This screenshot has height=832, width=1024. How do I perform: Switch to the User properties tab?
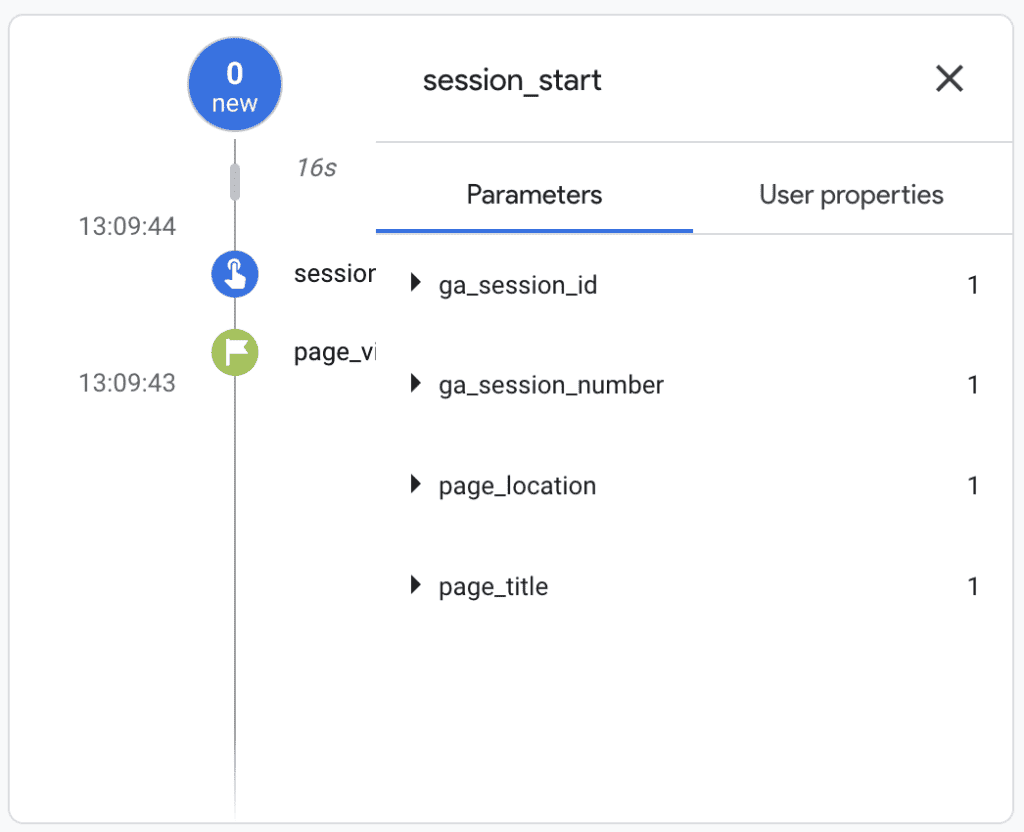tap(850, 194)
